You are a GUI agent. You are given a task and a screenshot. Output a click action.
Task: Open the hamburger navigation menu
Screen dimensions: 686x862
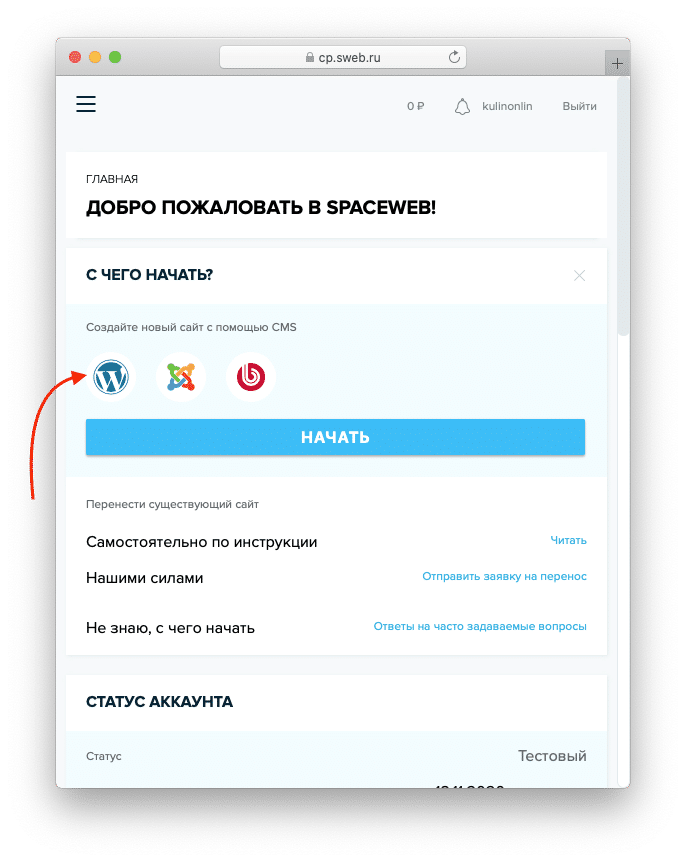[x=86, y=104]
